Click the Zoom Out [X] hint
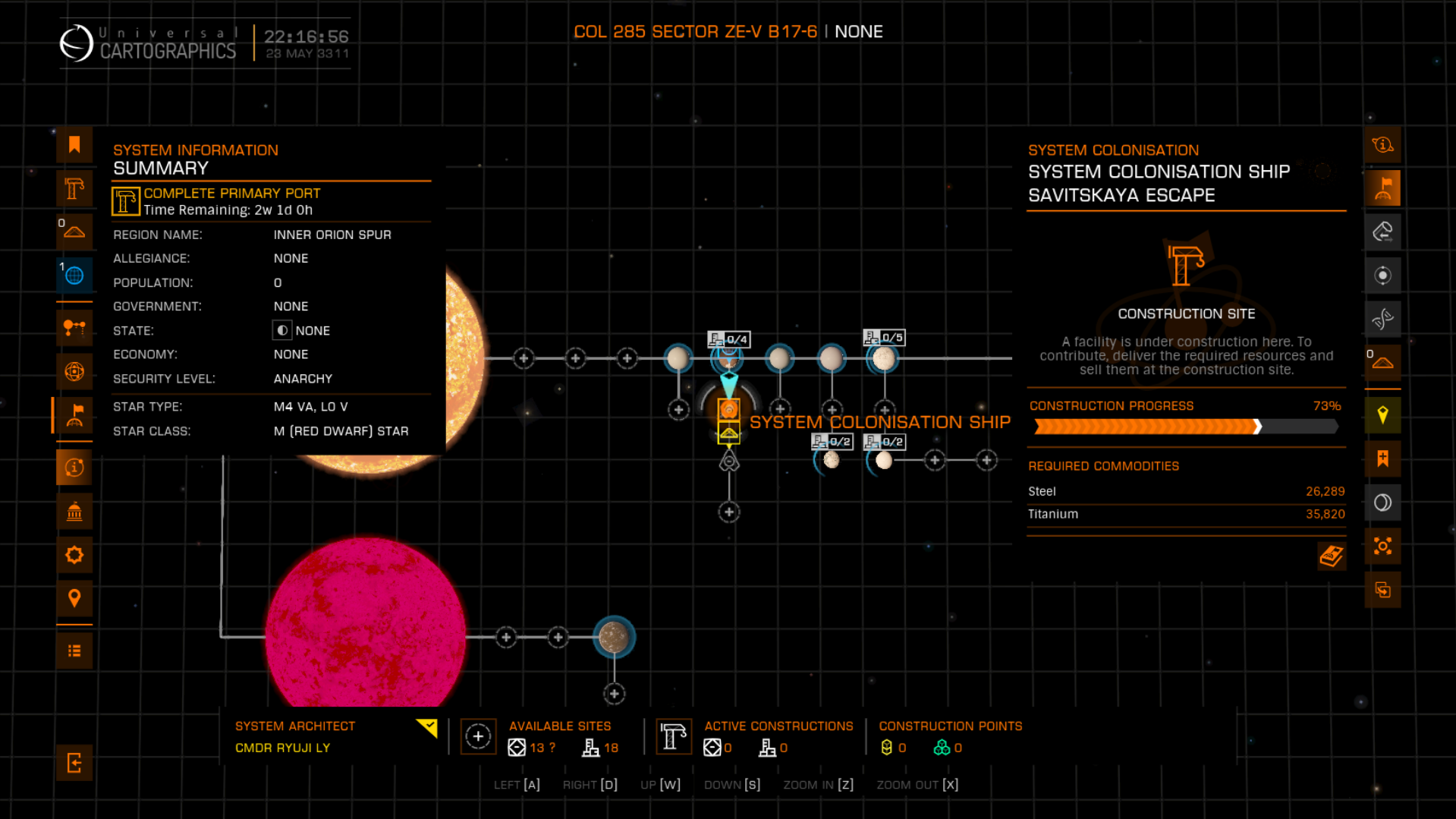 click(x=917, y=785)
